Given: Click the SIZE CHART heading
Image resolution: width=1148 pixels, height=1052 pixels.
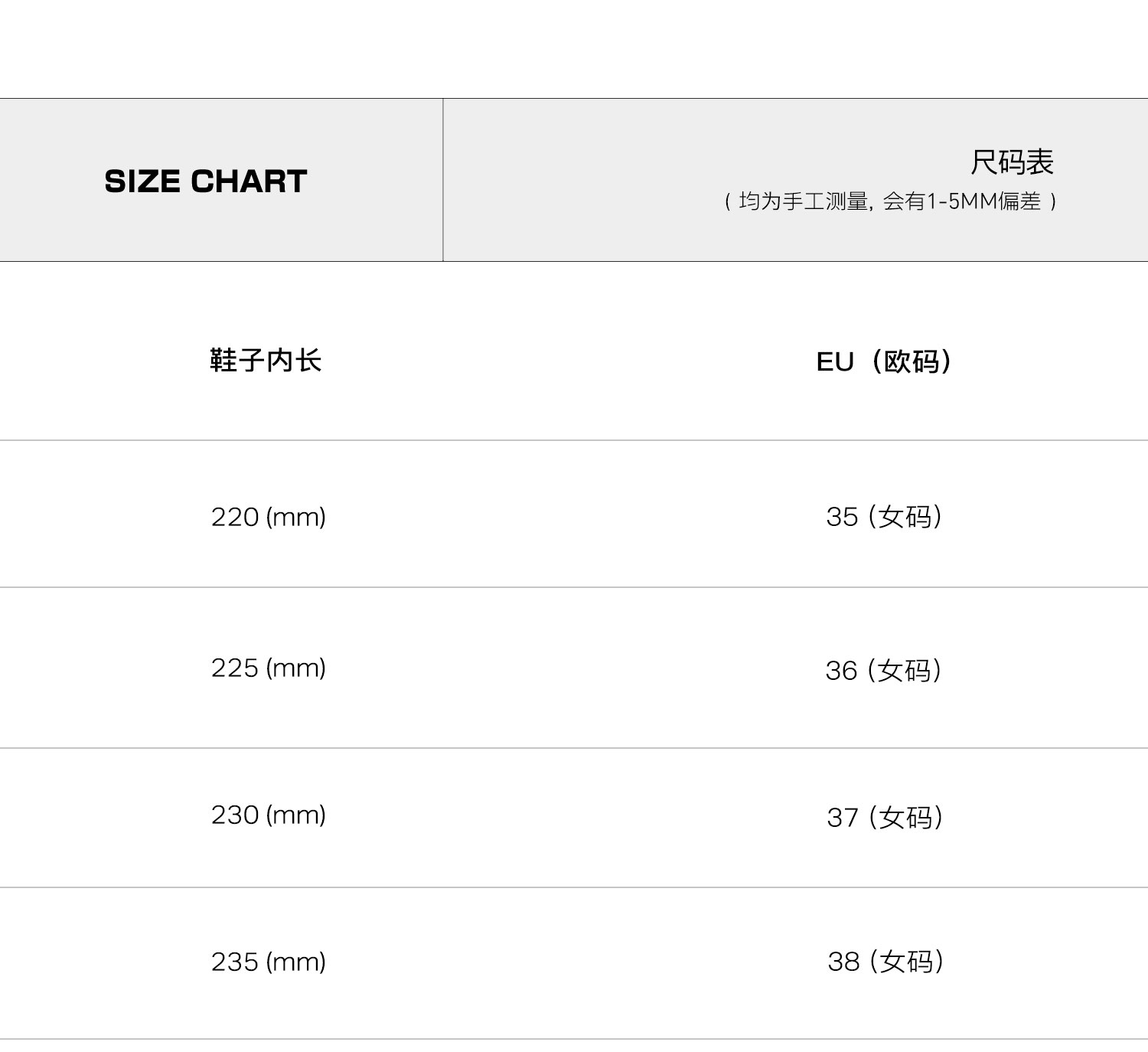Looking at the screenshot, I should pos(205,181).
